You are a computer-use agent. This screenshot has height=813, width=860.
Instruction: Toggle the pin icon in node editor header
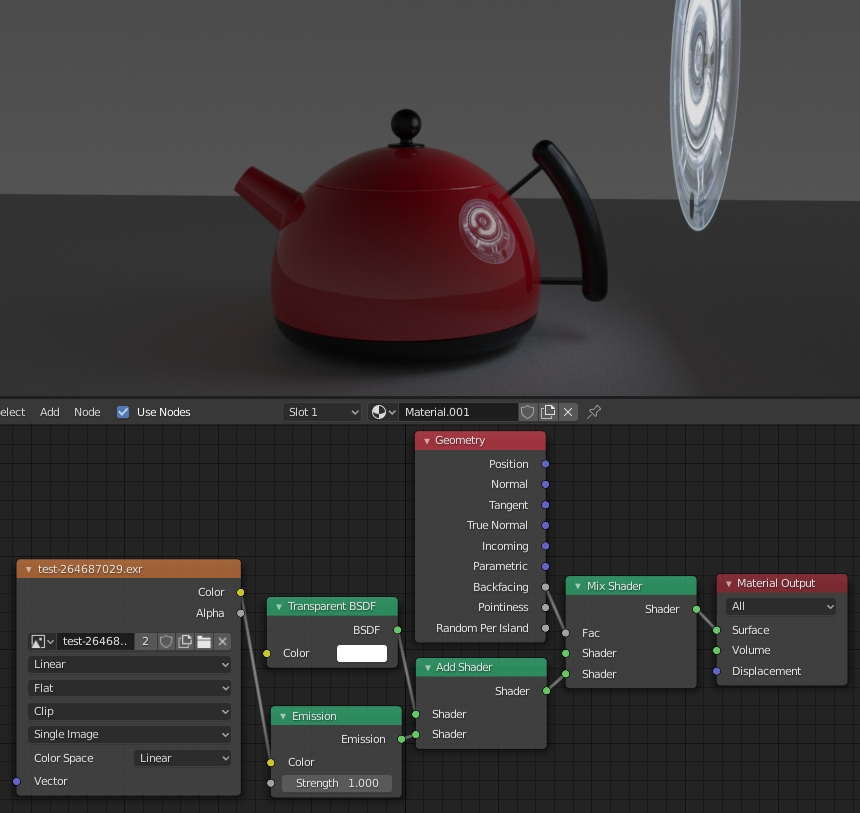(x=594, y=412)
